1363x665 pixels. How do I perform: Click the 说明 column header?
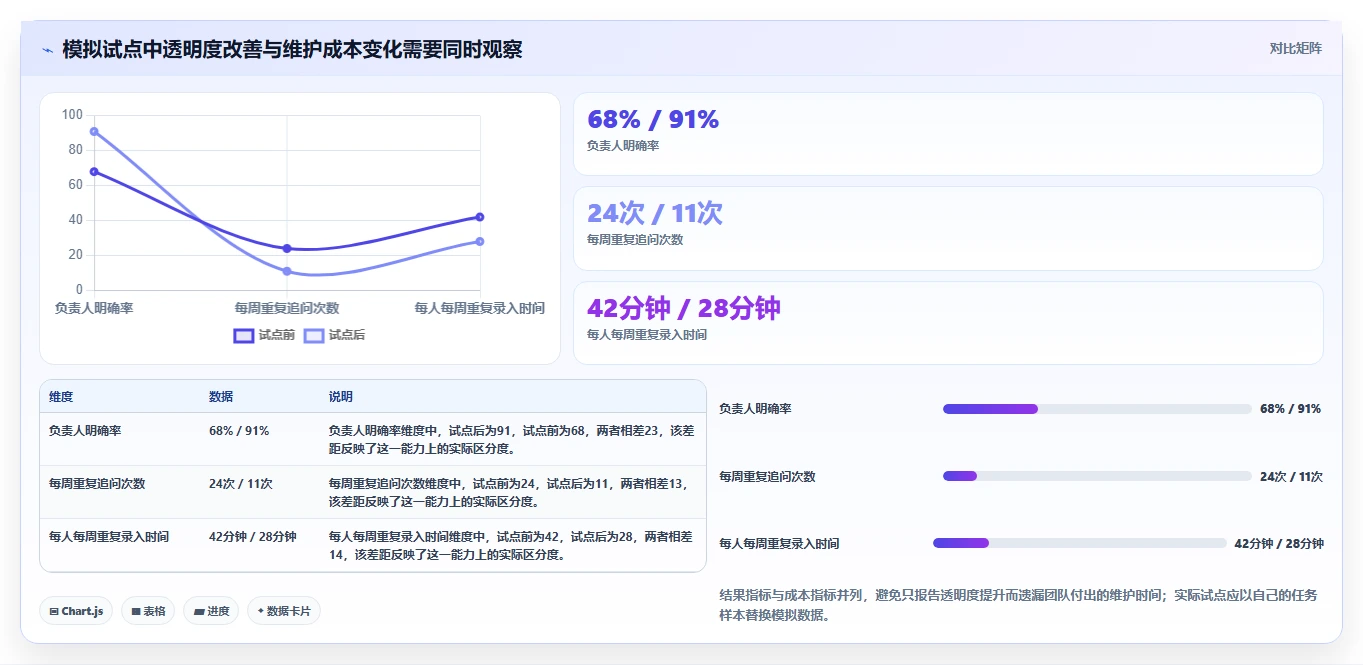[x=341, y=397]
